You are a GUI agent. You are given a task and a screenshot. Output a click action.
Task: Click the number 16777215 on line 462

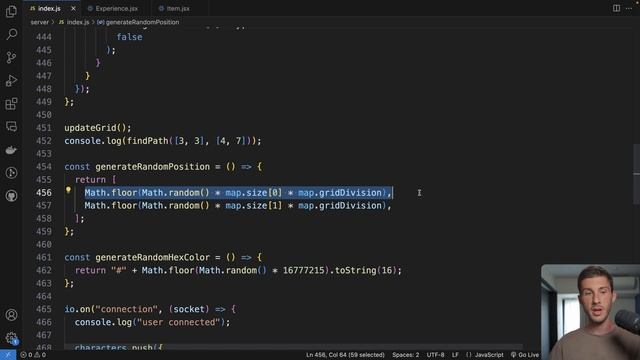pos(304,270)
